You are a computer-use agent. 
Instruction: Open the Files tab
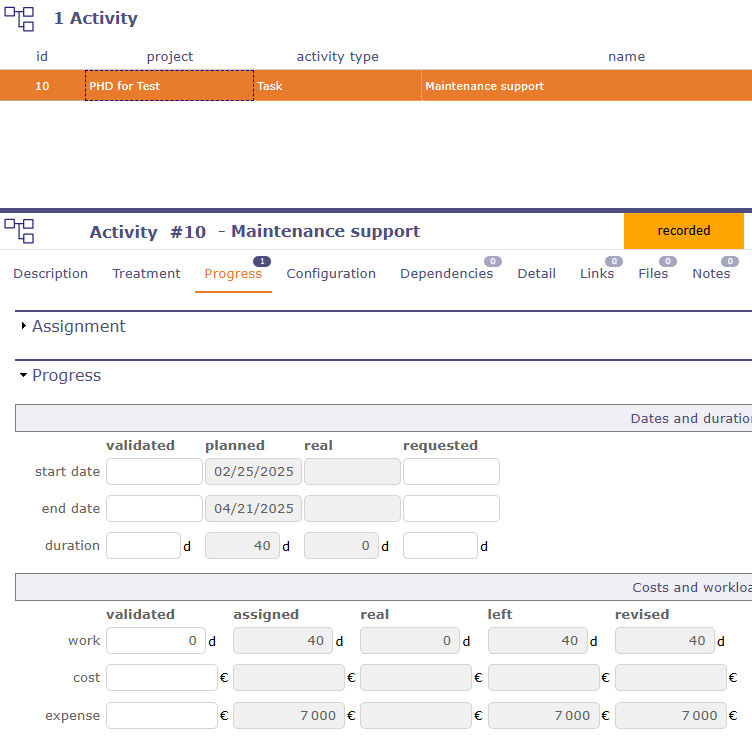[653, 273]
